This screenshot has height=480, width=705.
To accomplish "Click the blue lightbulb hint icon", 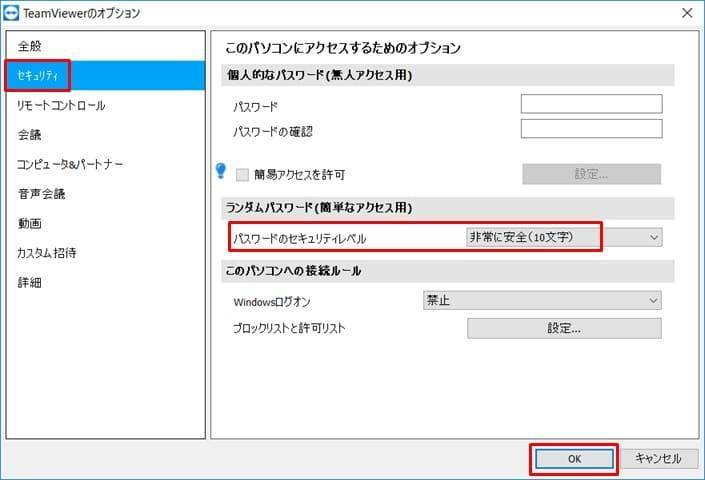I will point(220,171).
